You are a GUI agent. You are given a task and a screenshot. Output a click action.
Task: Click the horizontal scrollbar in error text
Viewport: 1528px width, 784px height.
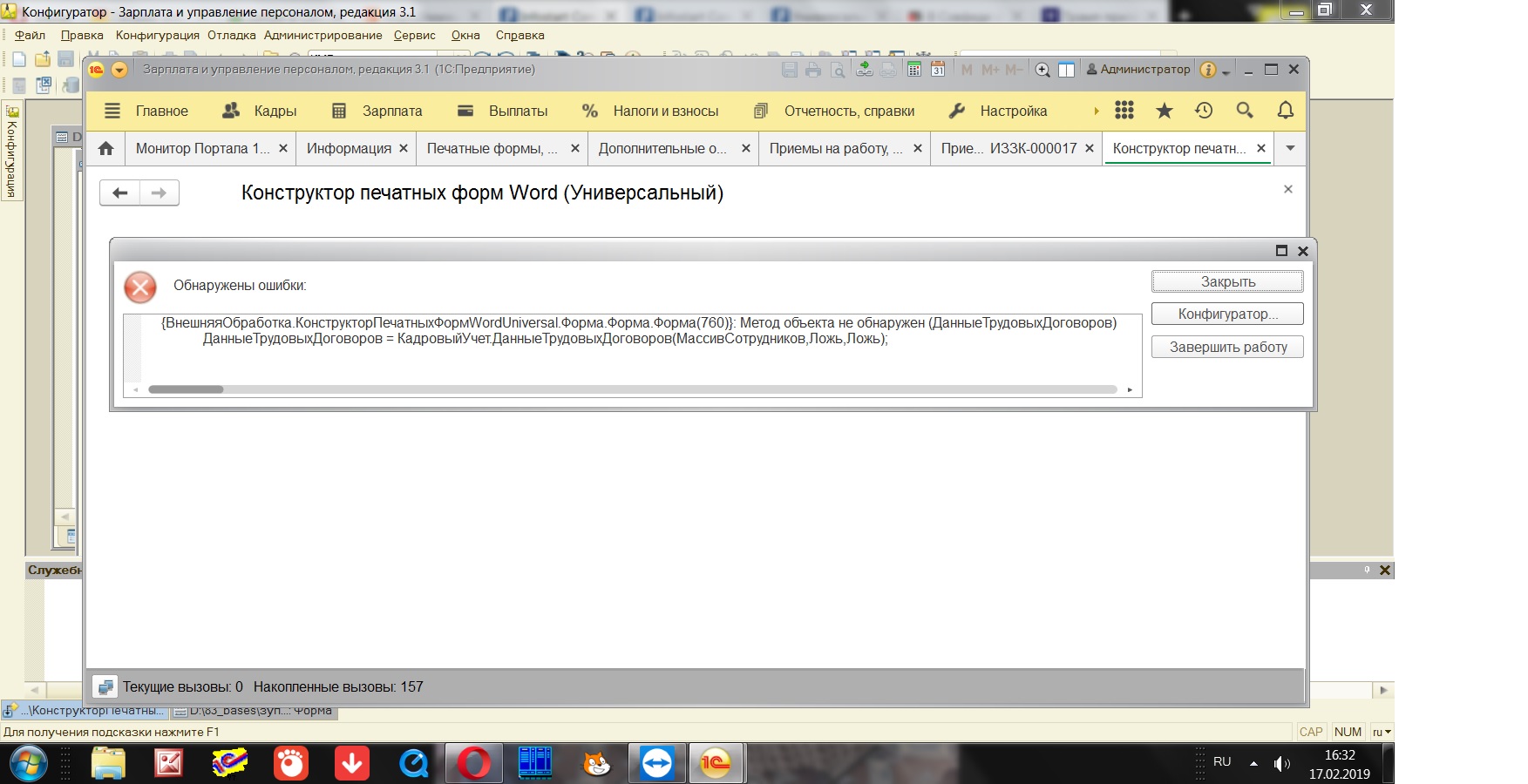(x=633, y=389)
